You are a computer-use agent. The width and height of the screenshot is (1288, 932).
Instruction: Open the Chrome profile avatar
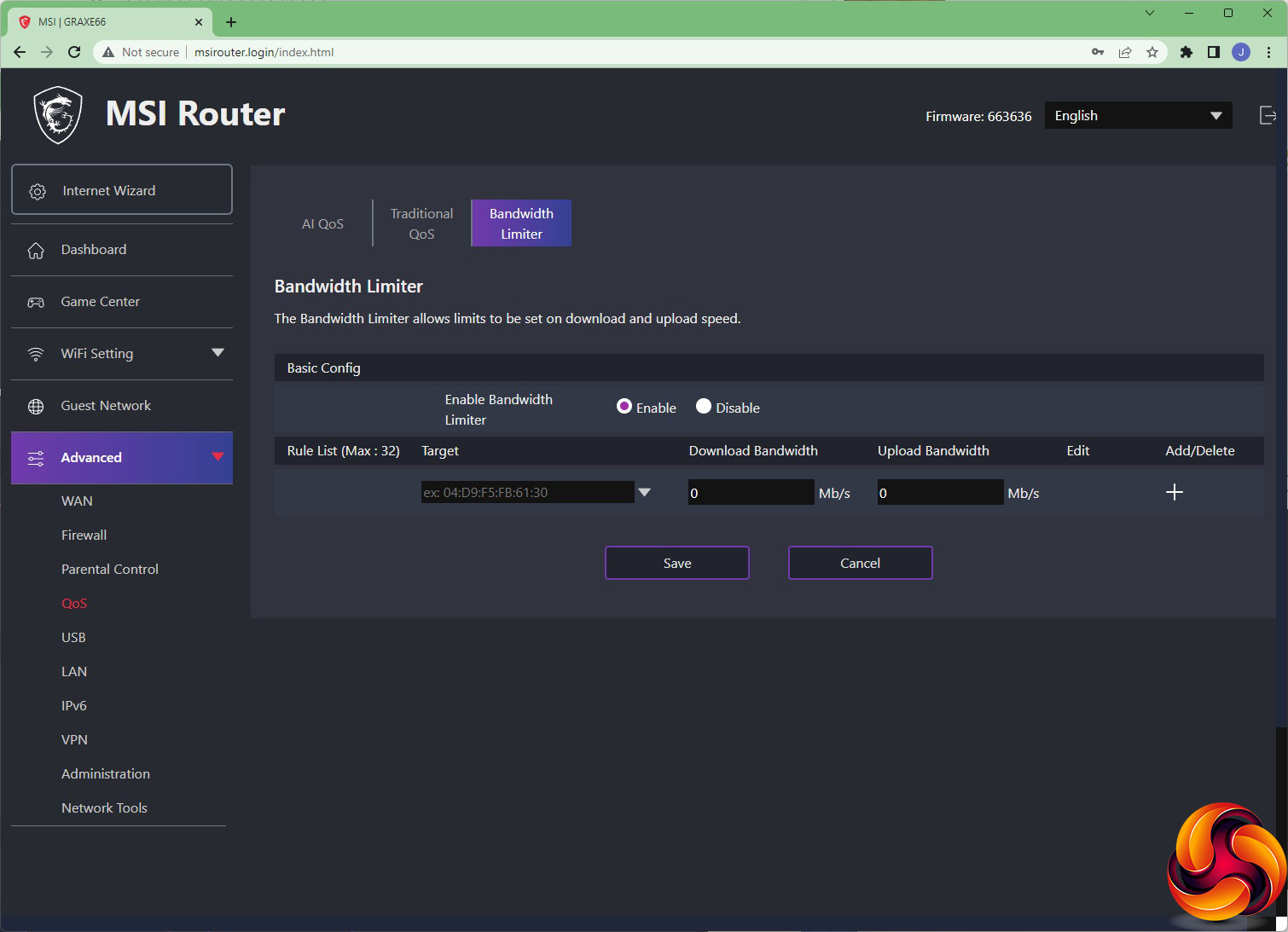(x=1241, y=52)
